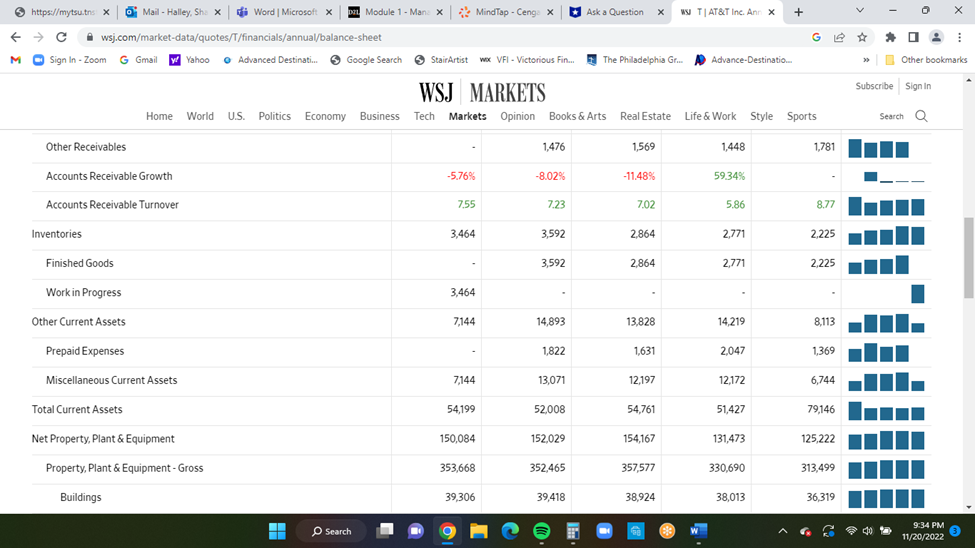This screenshot has width=975, height=548.
Task: Close the mytsu browser tab
Action: click(x=106, y=12)
